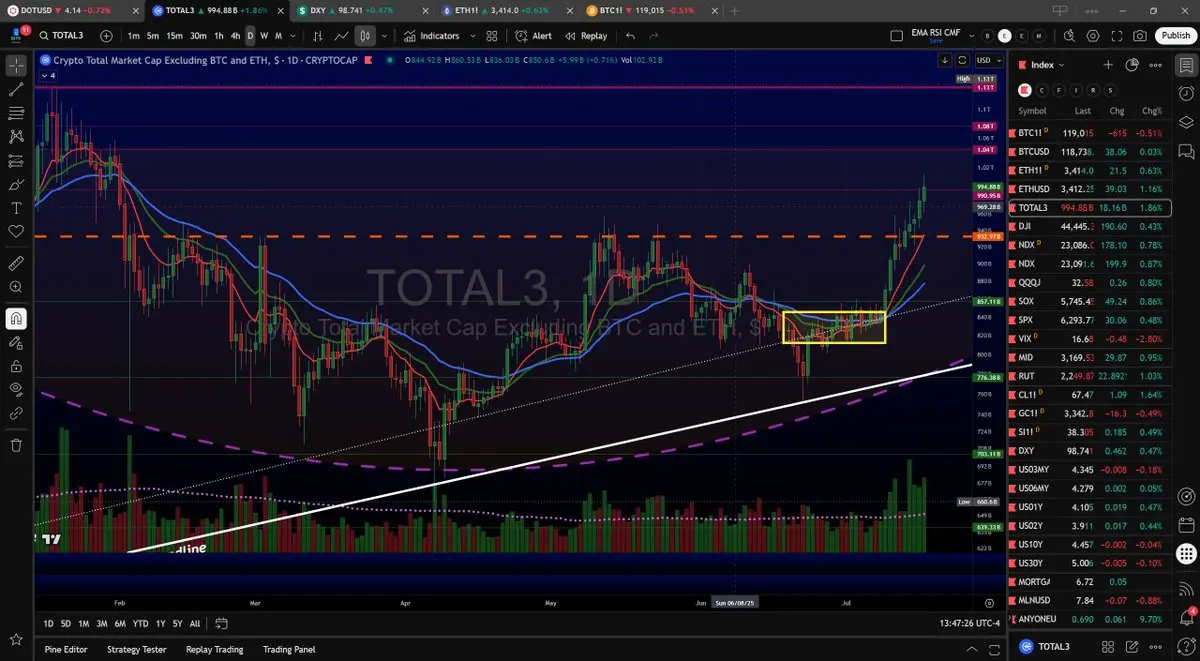Image resolution: width=1200 pixels, height=661 pixels.
Task: Select the YTD date range
Action: tap(140, 624)
